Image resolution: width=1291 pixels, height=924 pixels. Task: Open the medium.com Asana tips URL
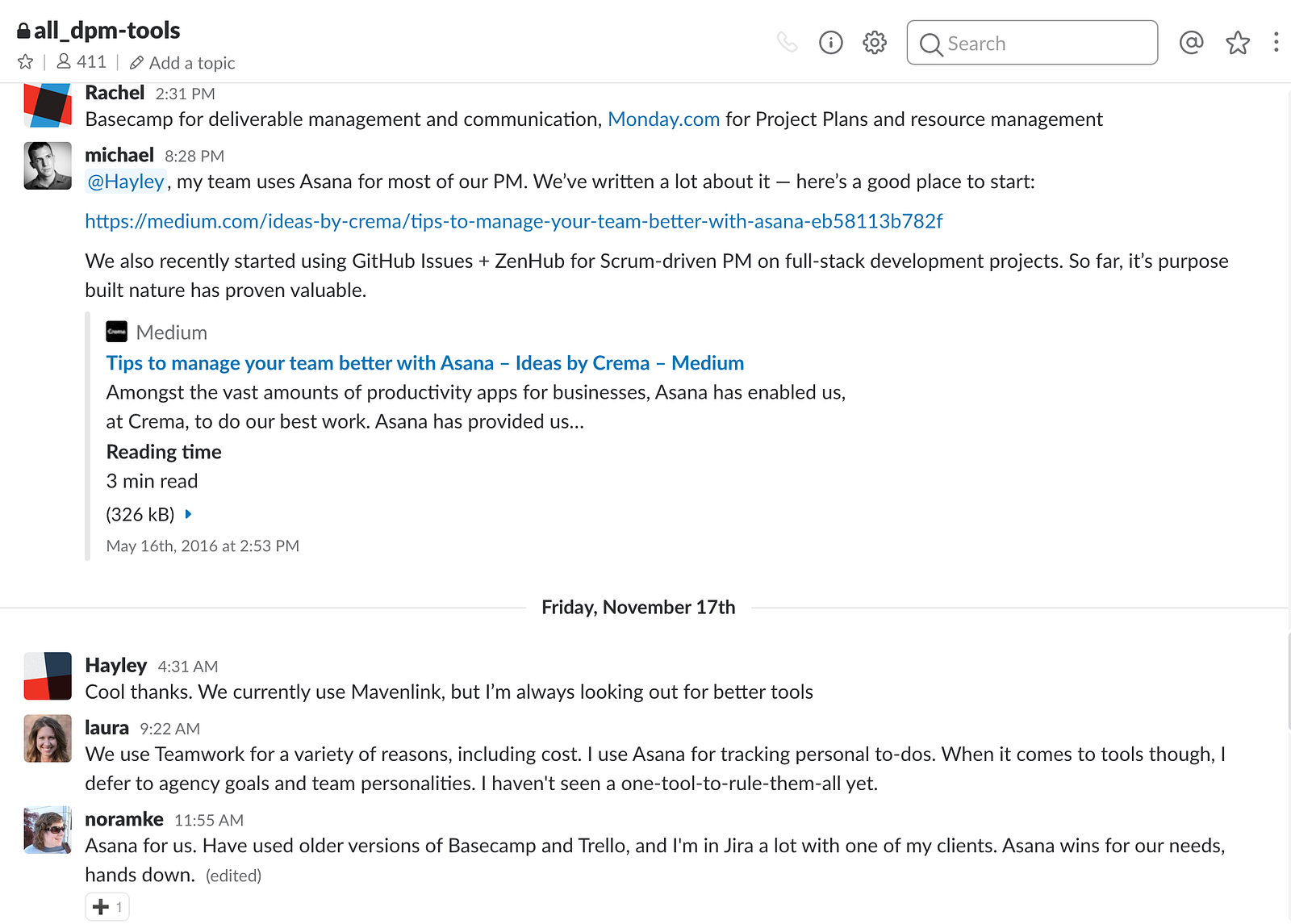pyautogui.click(x=514, y=221)
